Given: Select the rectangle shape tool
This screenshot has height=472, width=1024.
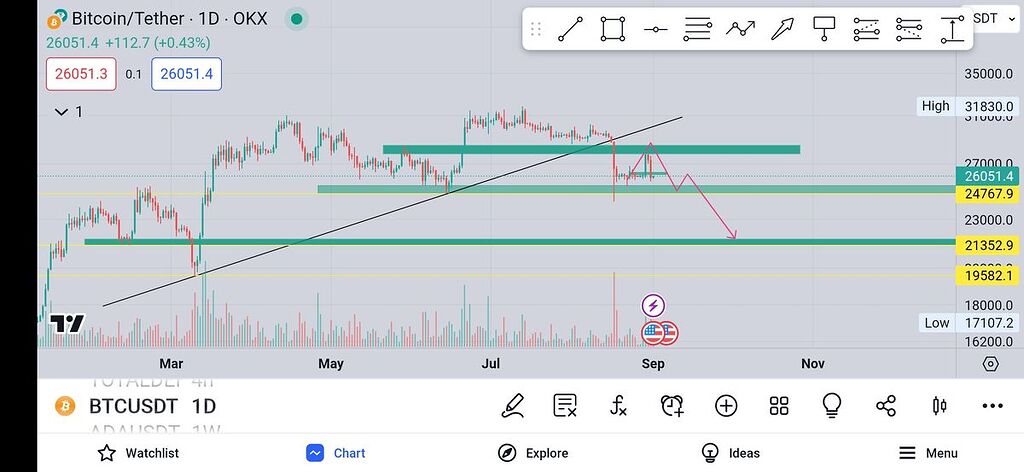Looking at the screenshot, I should tap(613, 29).
